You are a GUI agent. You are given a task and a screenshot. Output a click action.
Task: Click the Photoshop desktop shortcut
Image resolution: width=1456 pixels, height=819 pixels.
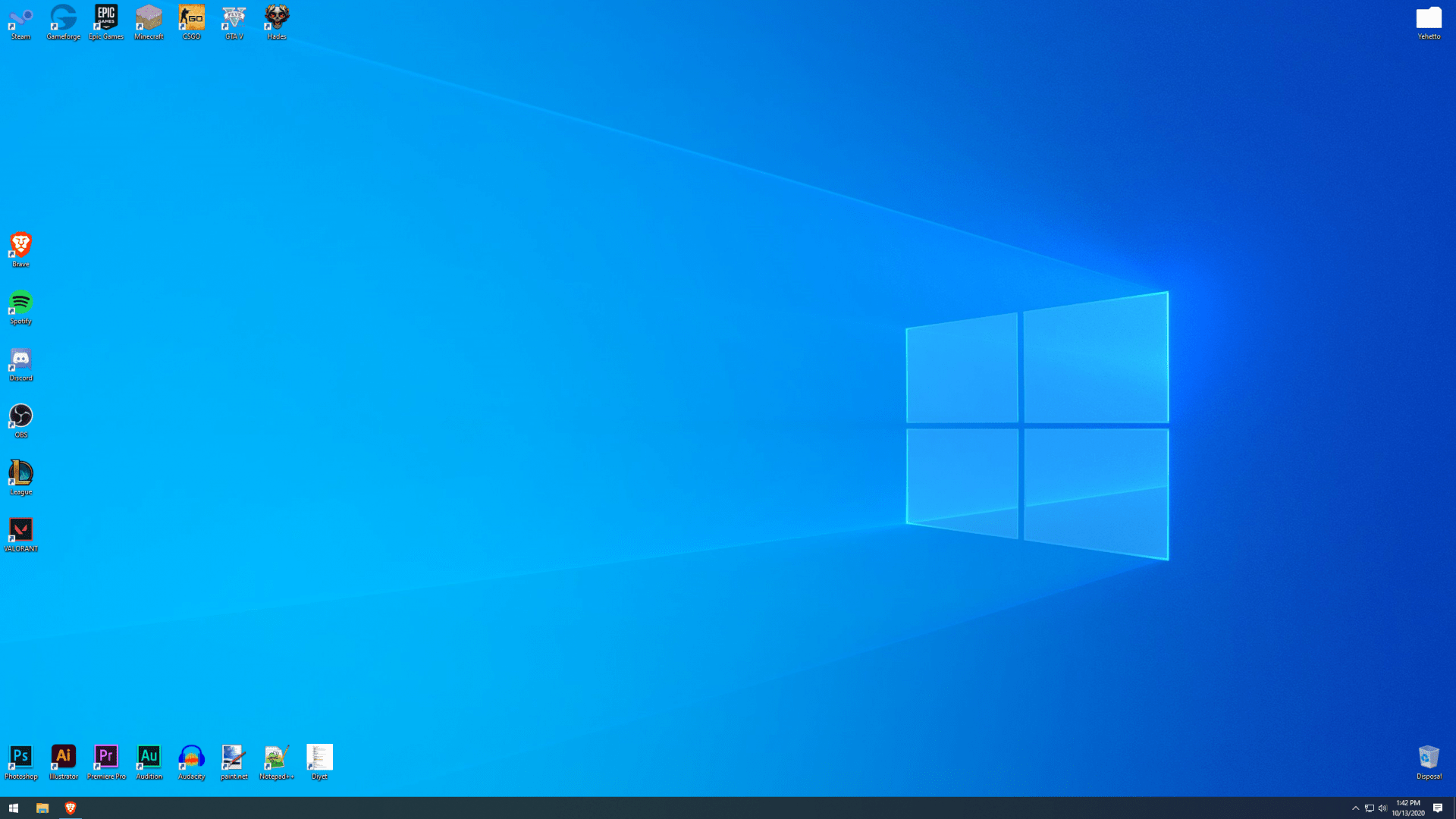(x=20, y=758)
